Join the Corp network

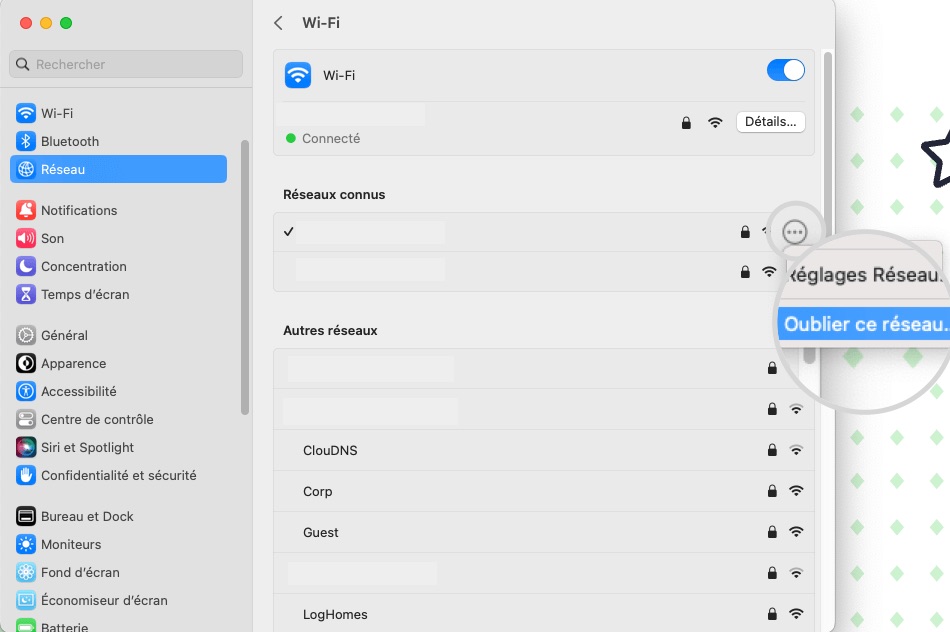[543, 491]
